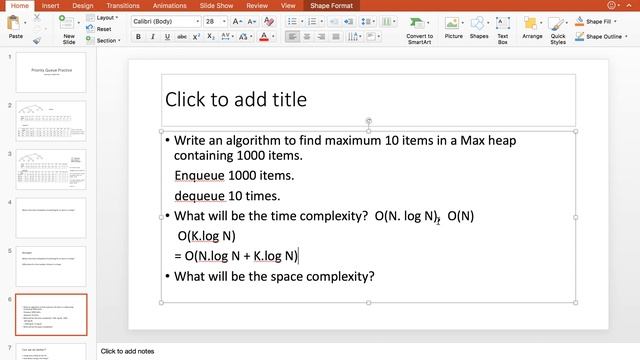This screenshot has height=360, width=640.
Task: Switch to the Design tab
Action: point(82,6)
